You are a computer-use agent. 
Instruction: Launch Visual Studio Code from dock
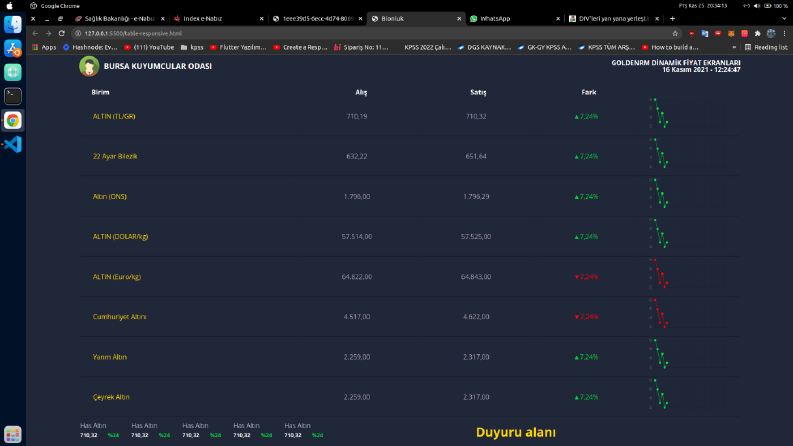point(13,145)
